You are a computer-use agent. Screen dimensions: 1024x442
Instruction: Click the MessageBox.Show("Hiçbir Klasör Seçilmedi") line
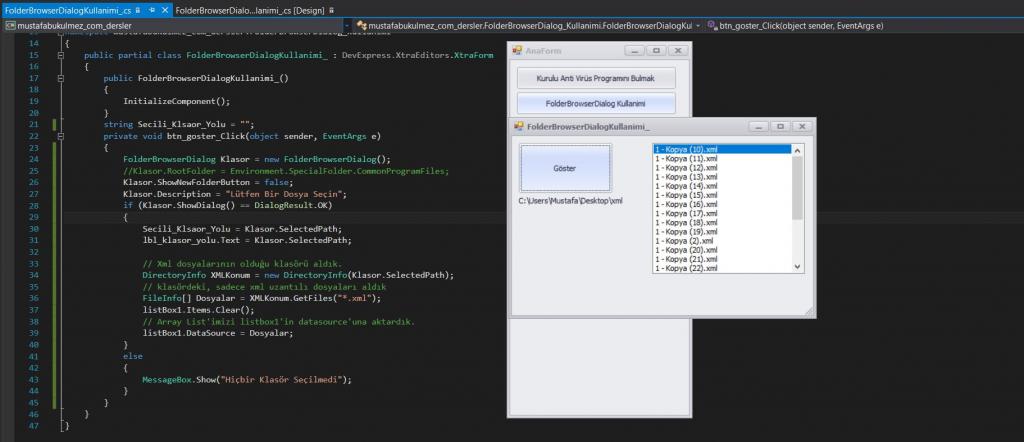coord(247,379)
